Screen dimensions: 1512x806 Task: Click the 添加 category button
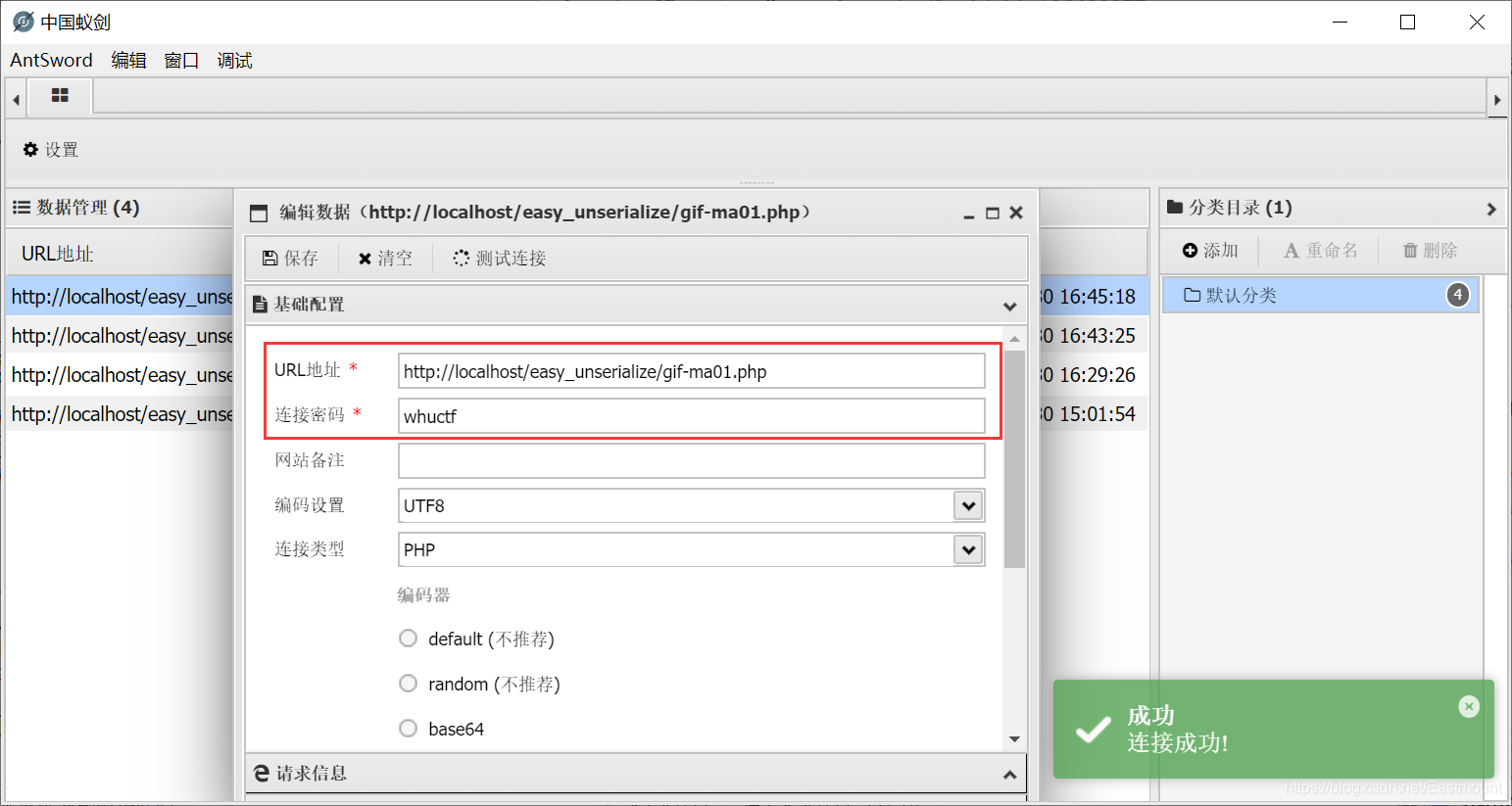point(1210,251)
